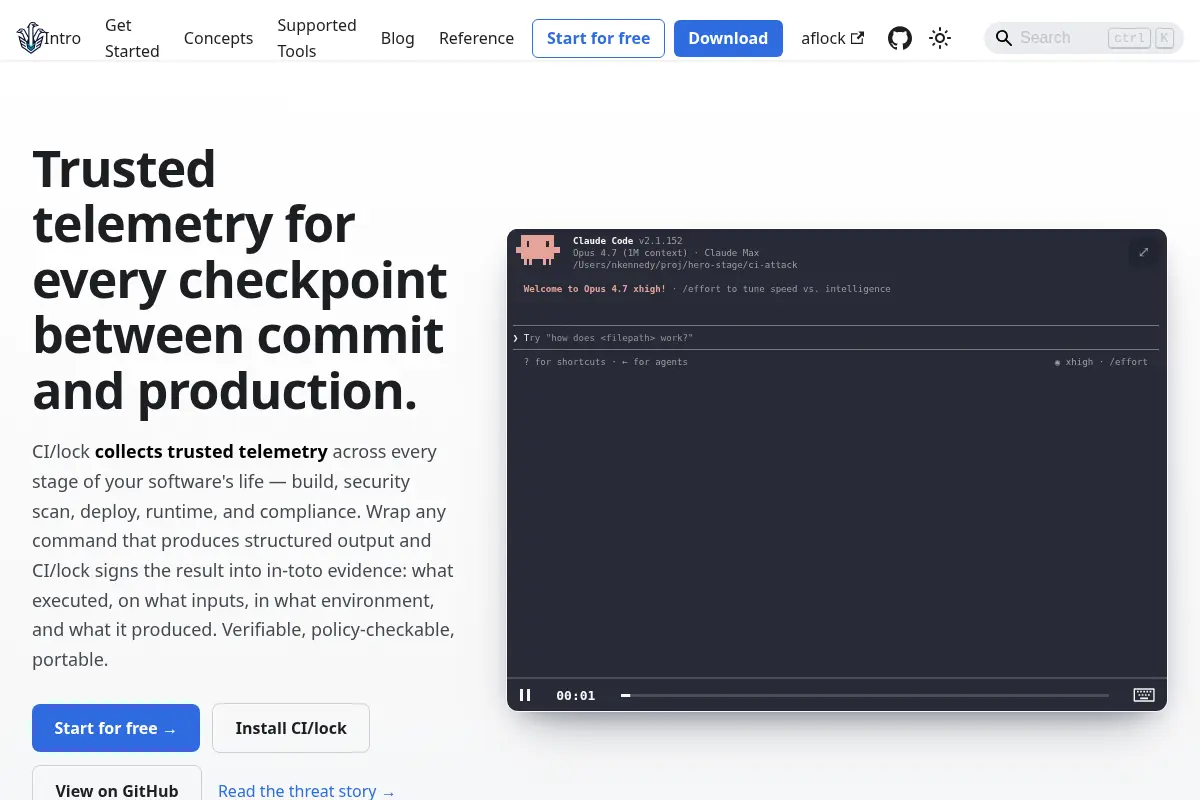This screenshot has width=1200, height=800.
Task: Click the Download button
Action: click(x=728, y=38)
